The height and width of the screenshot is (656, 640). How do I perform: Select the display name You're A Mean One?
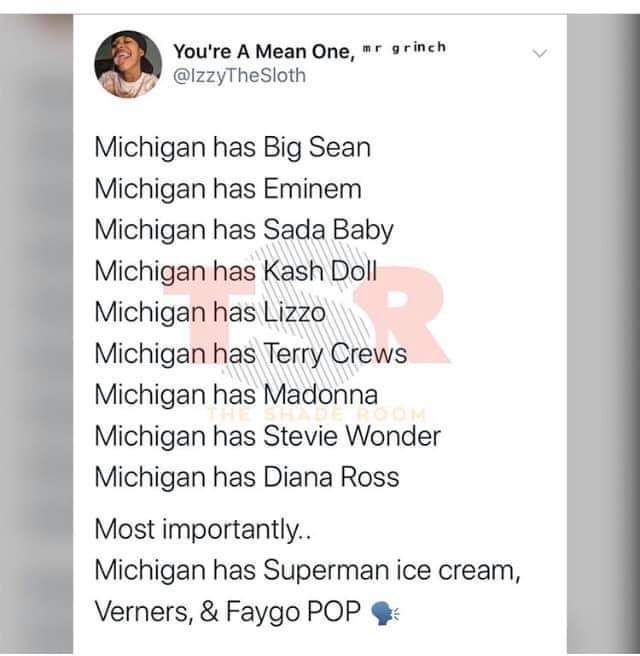coord(264,51)
